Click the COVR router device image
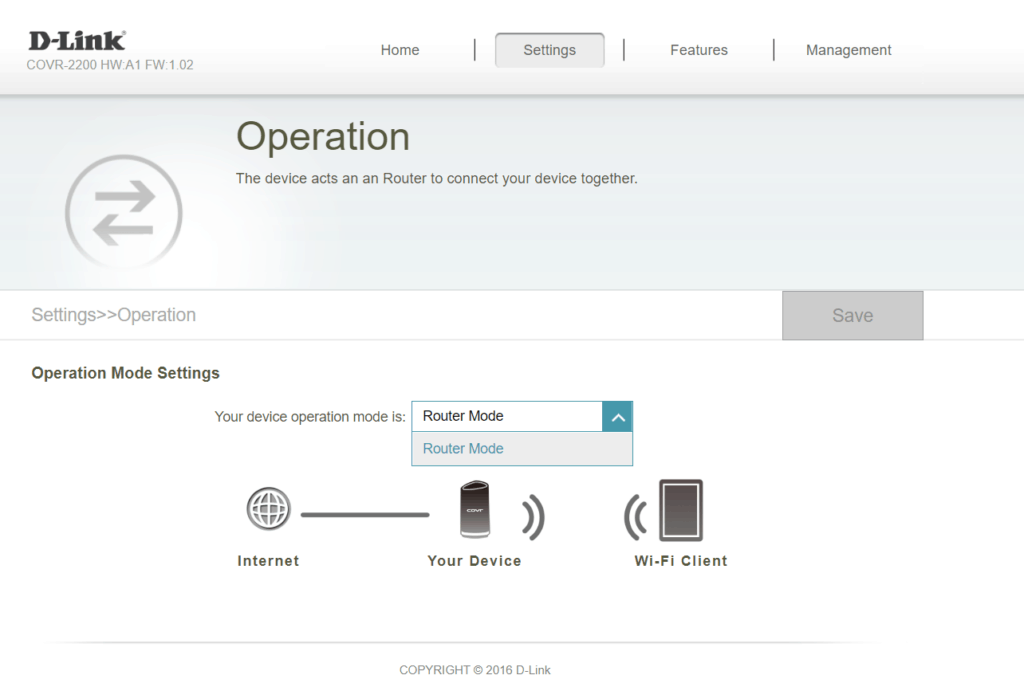The height and width of the screenshot is (683, 1024). pos(474,510)
